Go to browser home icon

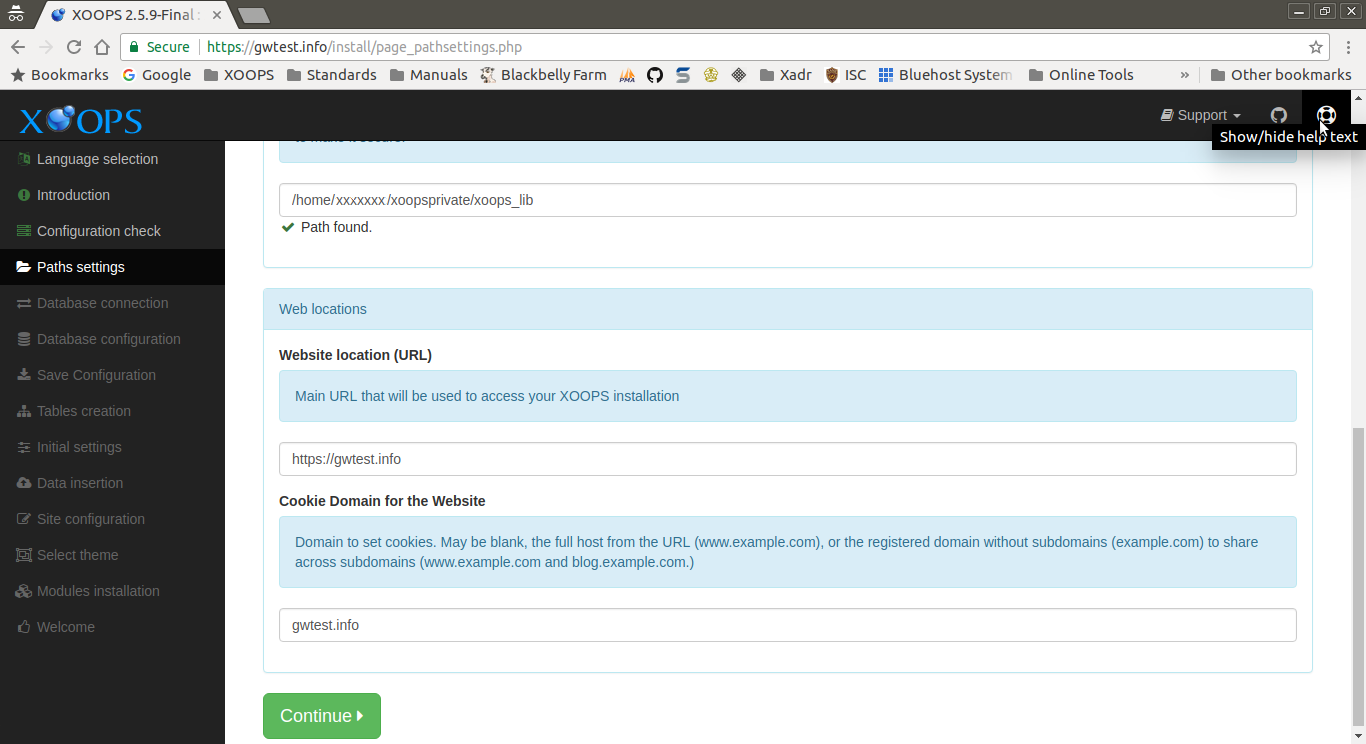[x=101, y=47]
